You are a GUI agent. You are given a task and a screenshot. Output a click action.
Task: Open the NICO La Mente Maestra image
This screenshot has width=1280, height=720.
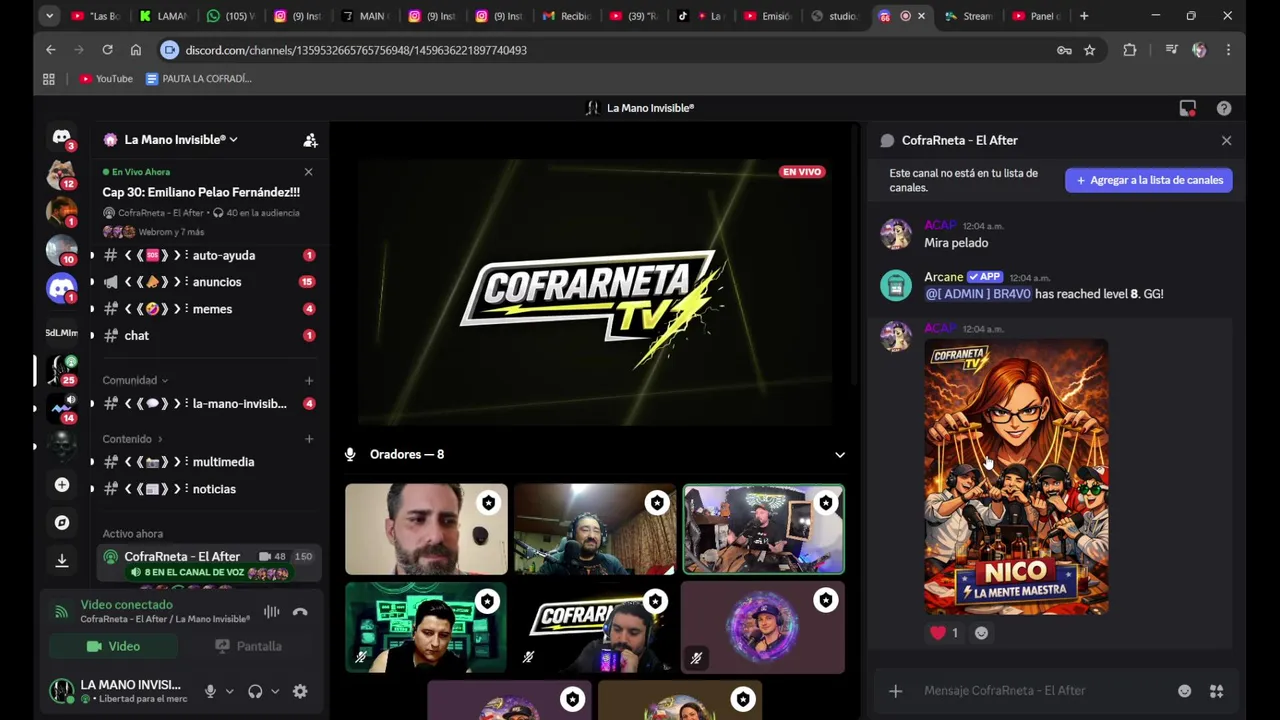(x=1016, y=477)
